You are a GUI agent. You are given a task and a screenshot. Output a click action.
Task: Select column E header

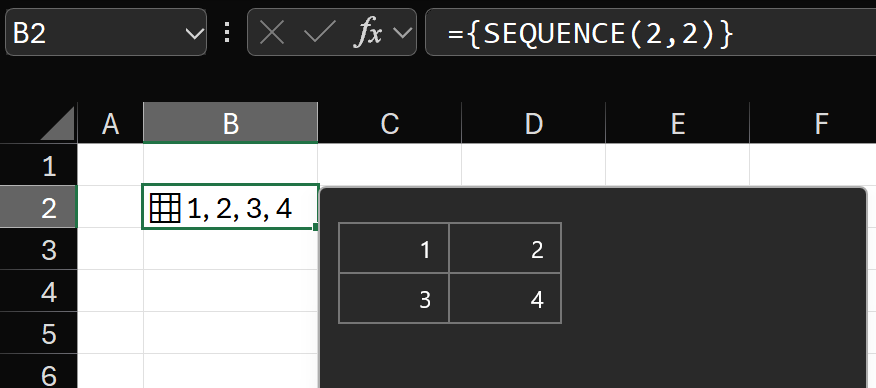677,123
